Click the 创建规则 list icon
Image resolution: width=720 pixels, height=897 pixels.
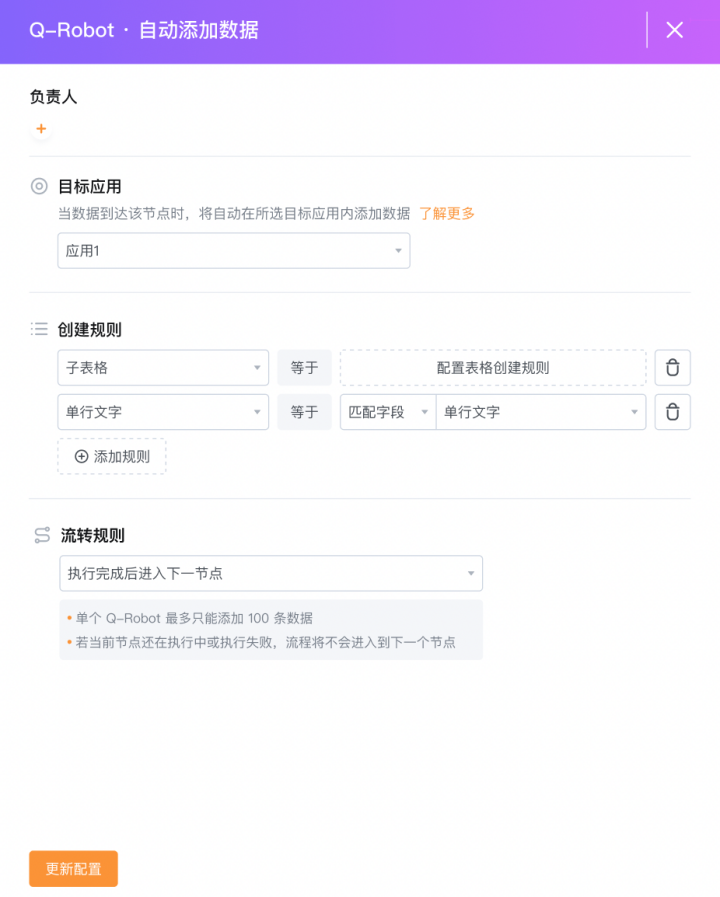point(39,329)
